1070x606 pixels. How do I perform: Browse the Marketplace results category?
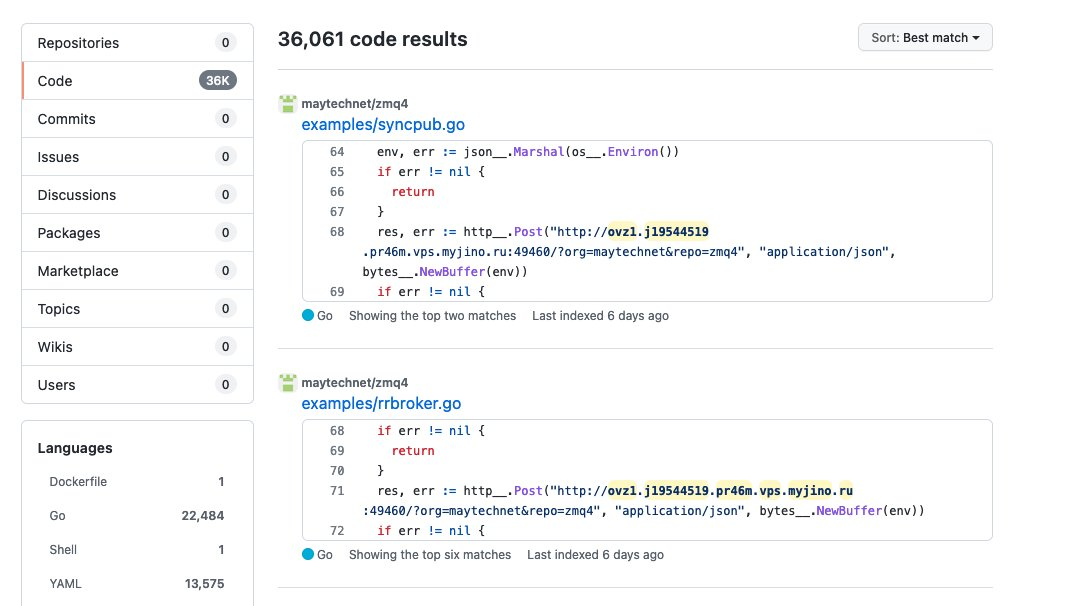tap(80, 271)
